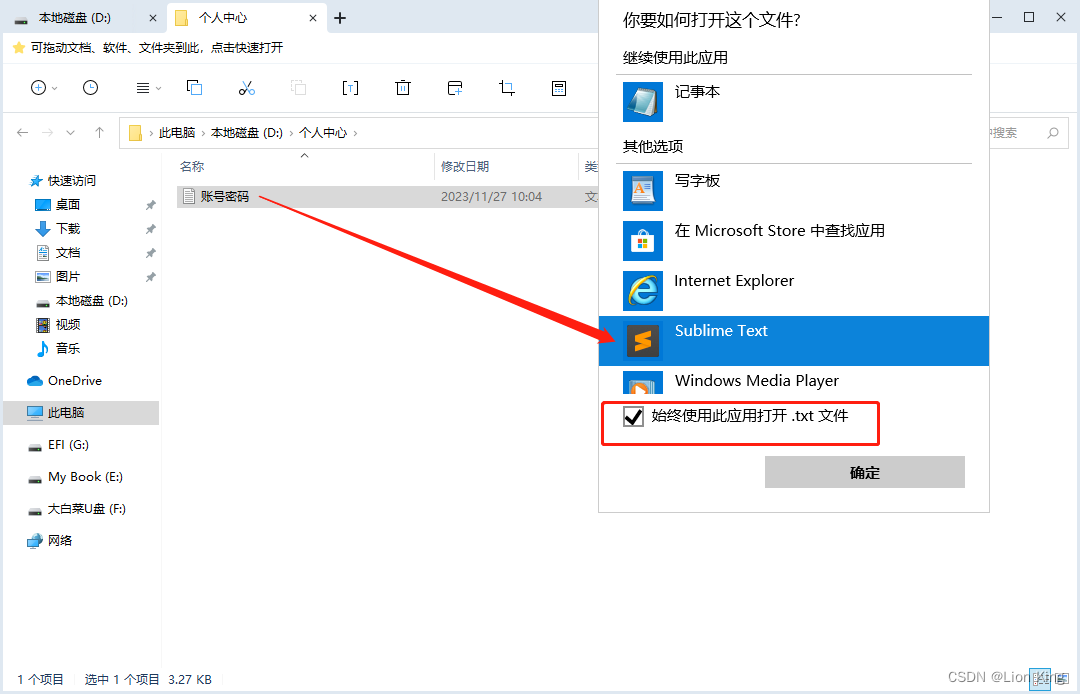Screen dimensions: 1080x694
Task: Choose Internet Explorer in the app list
Action: (793, 291)
